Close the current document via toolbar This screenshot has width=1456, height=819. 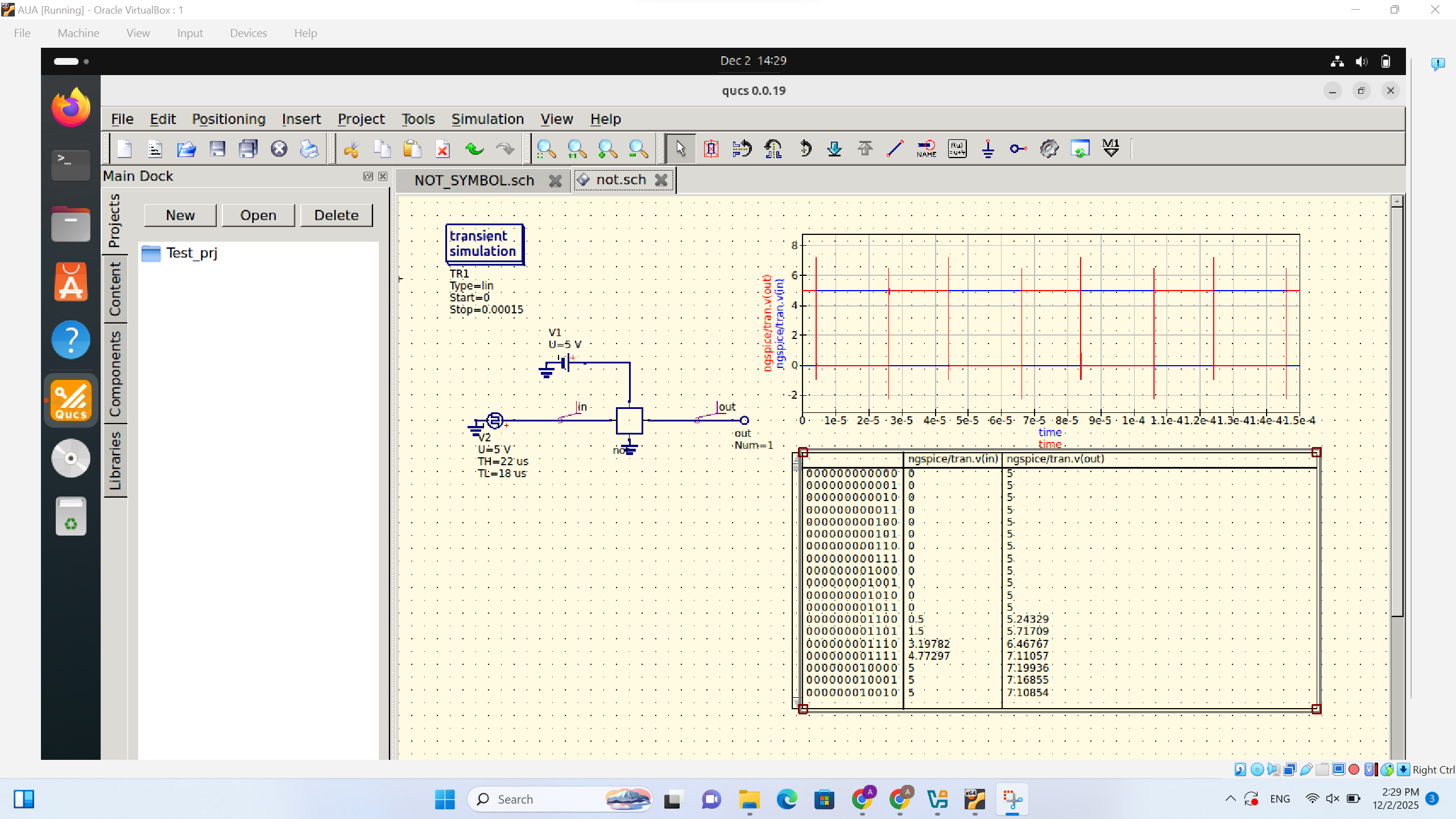(279, 149)
